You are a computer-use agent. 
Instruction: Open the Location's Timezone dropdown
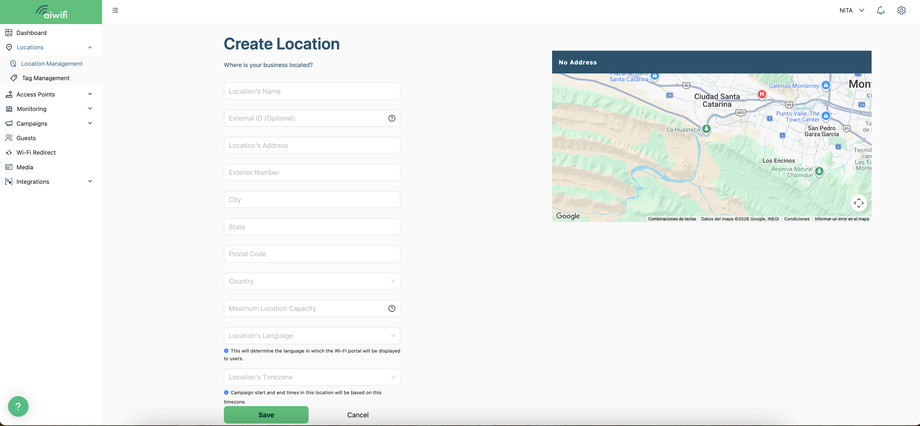click(312, 377)
